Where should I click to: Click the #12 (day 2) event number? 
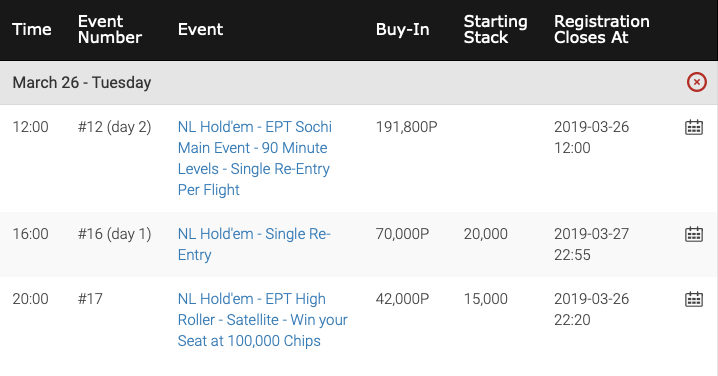tap(114, 127)
